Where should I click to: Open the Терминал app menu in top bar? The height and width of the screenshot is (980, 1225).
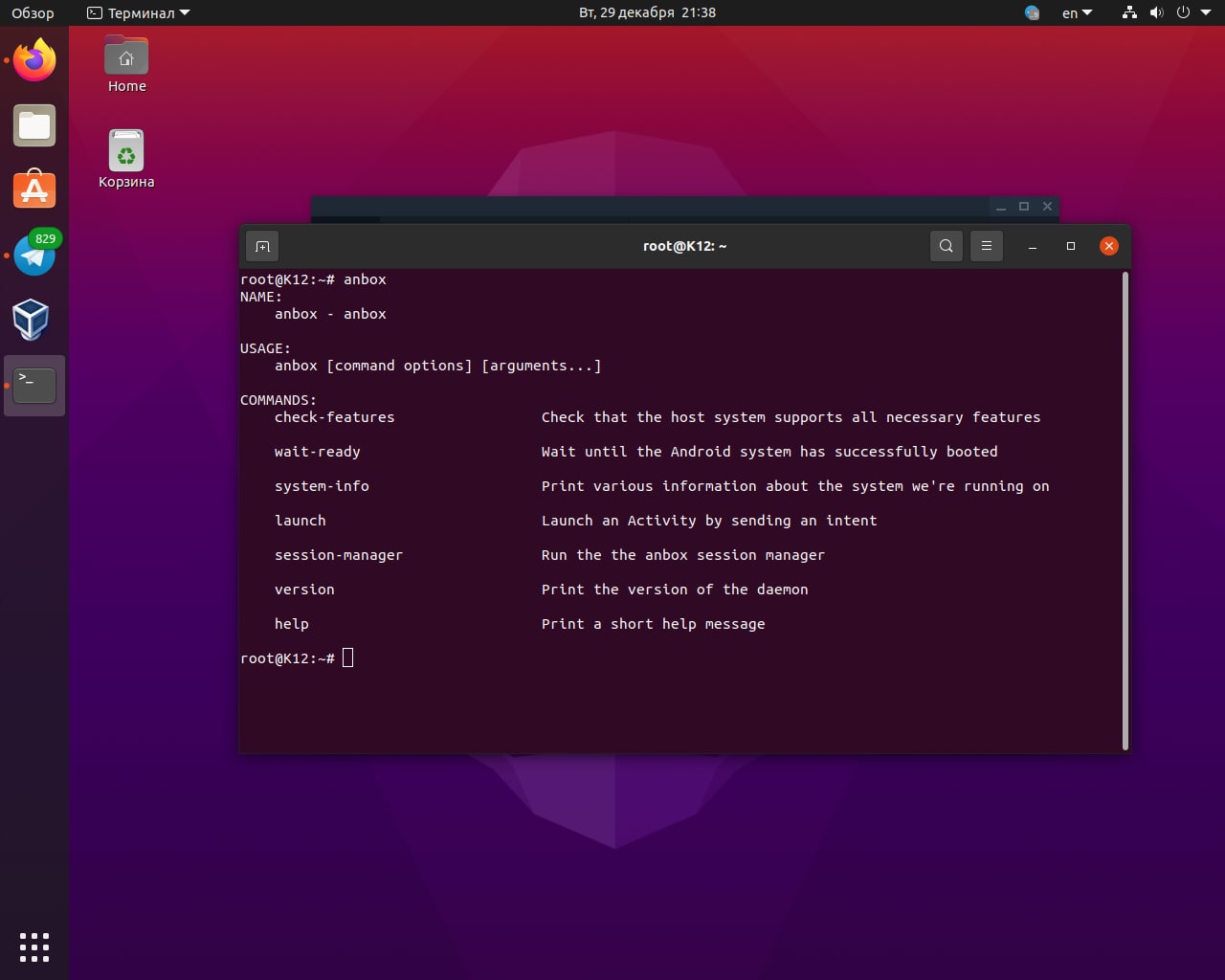click(x=139, y=12)
